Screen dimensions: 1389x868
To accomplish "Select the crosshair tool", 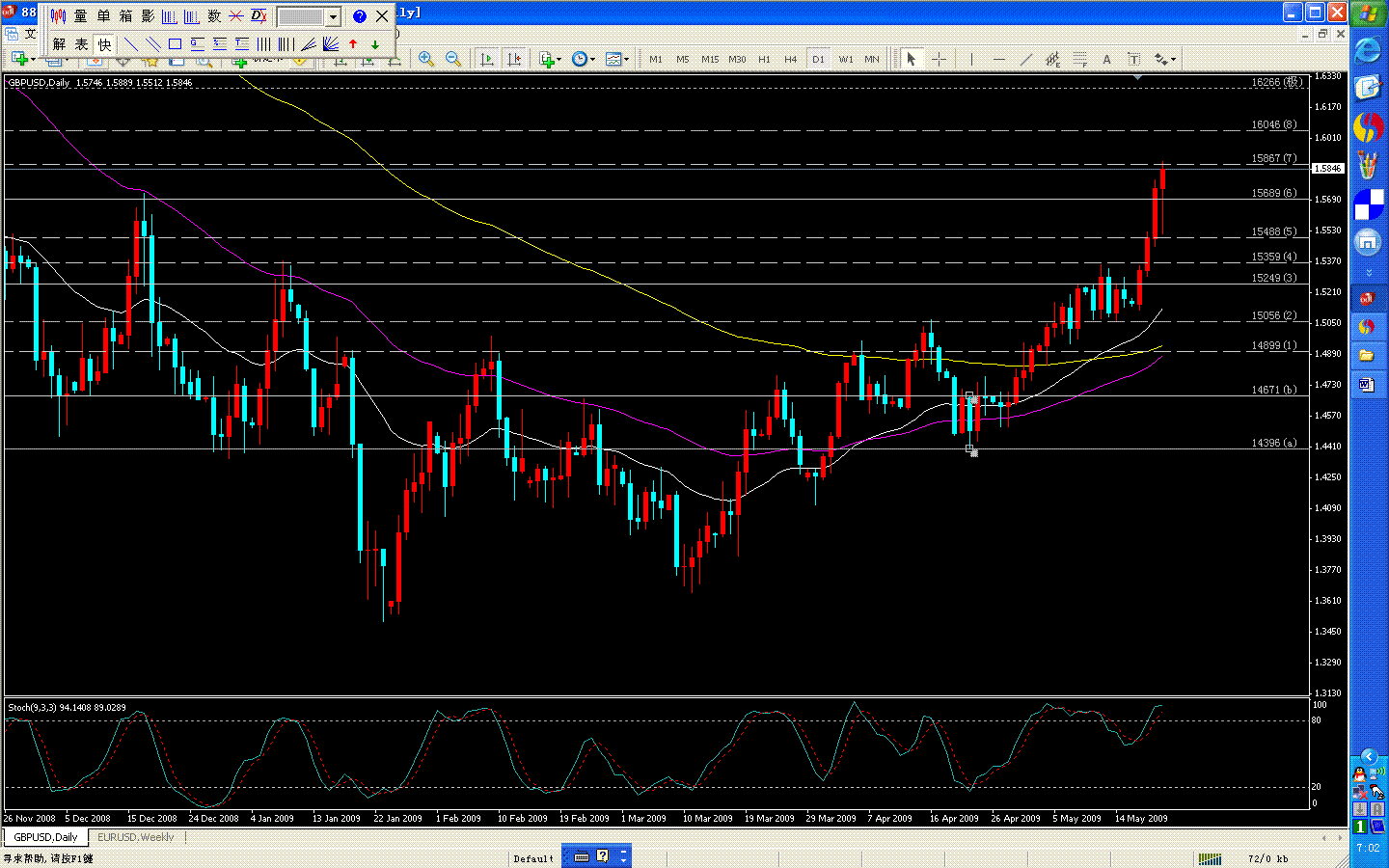I will click(x=939, y=59).
